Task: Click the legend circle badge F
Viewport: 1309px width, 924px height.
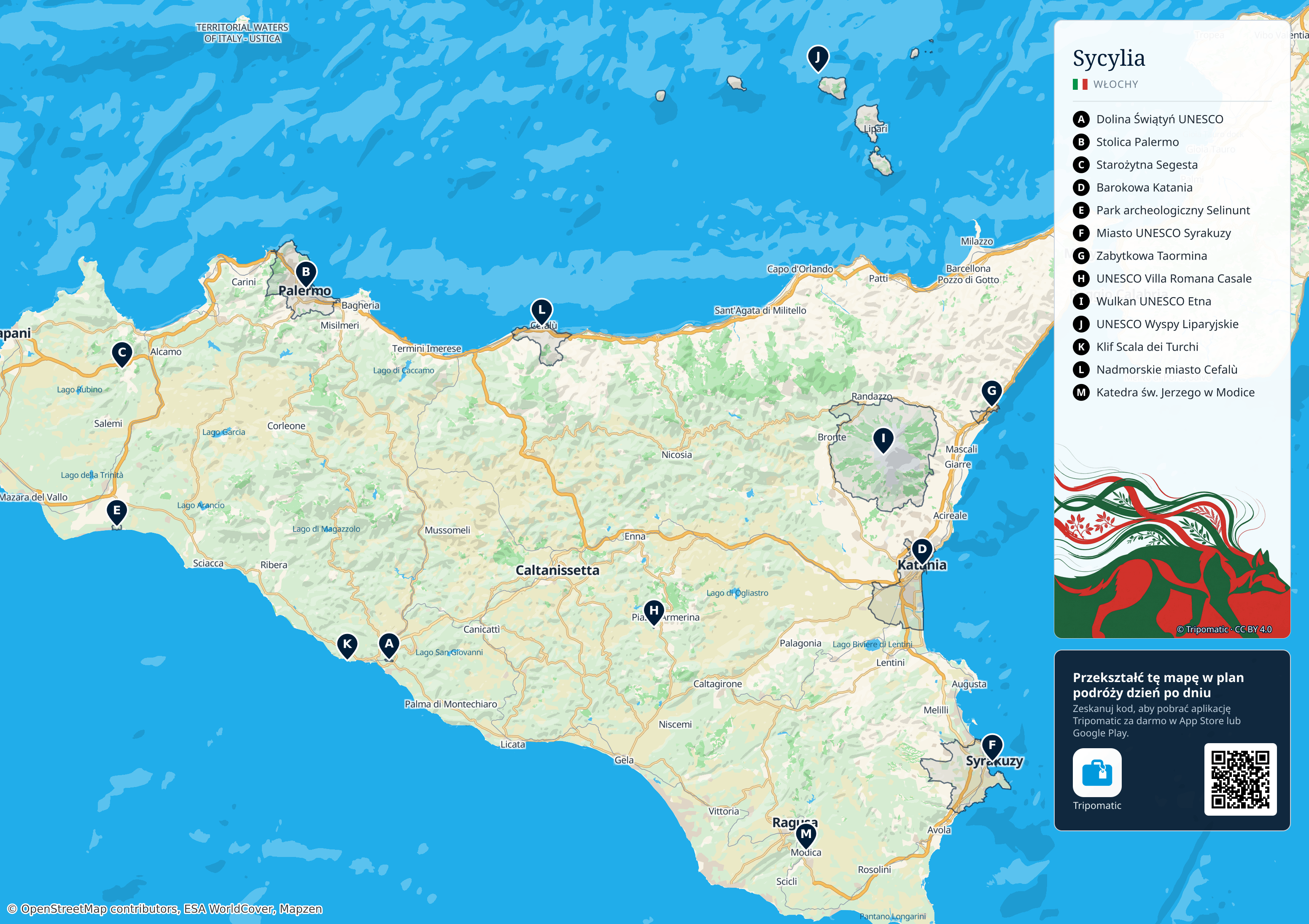Action: (x=1081, y=233)
